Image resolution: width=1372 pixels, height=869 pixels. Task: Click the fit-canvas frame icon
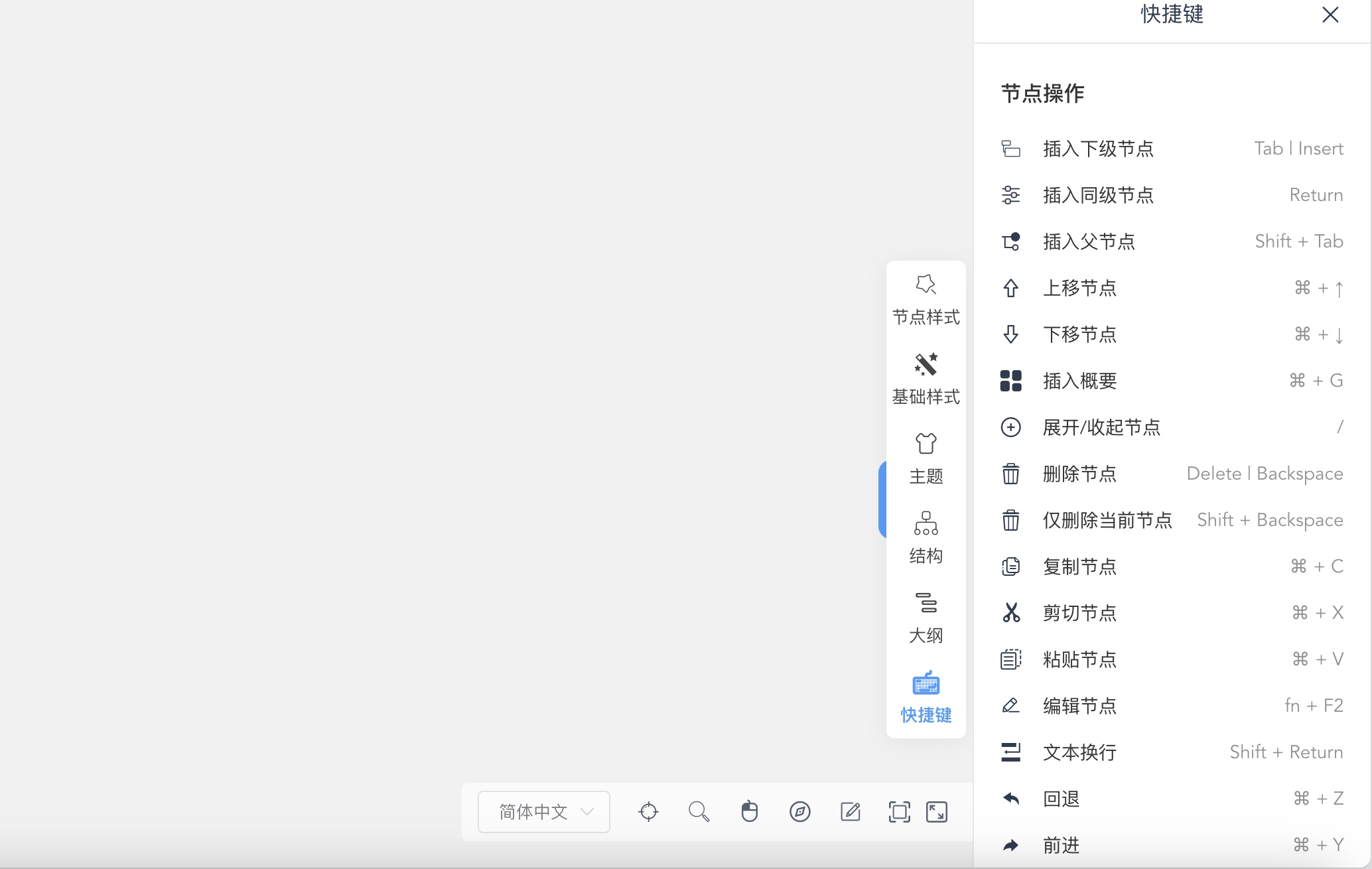tap(900, 811)
